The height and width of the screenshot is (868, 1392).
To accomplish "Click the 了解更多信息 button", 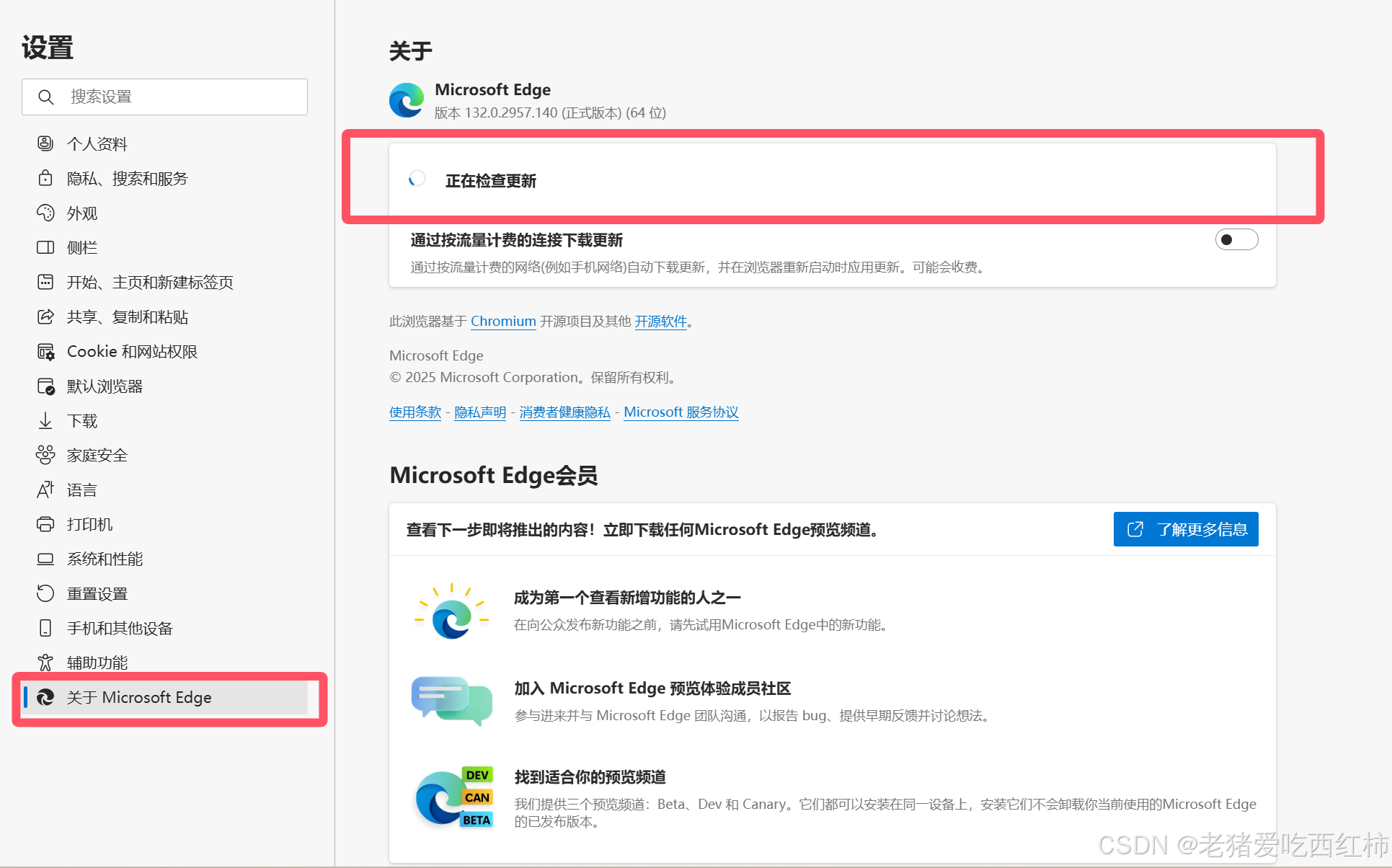I will coord(1186,529).
